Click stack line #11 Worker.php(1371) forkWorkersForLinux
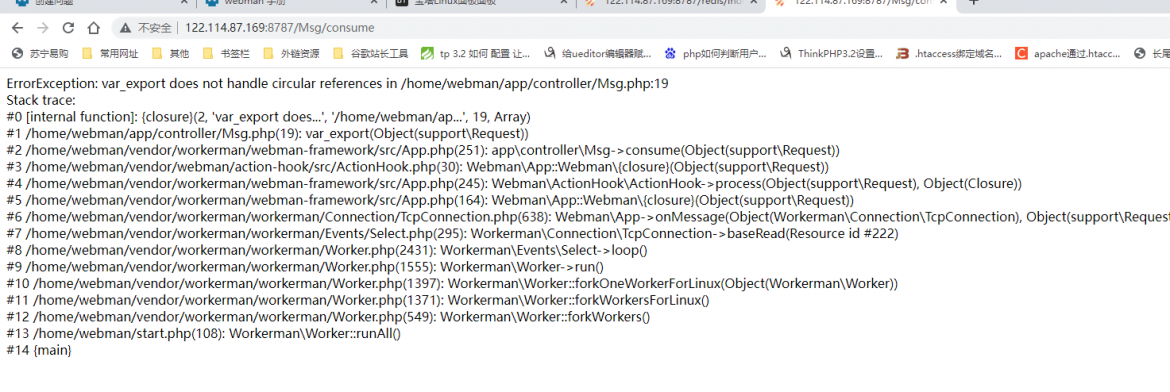The height and width of the screenshot is (392, 1170). (357, 300)
